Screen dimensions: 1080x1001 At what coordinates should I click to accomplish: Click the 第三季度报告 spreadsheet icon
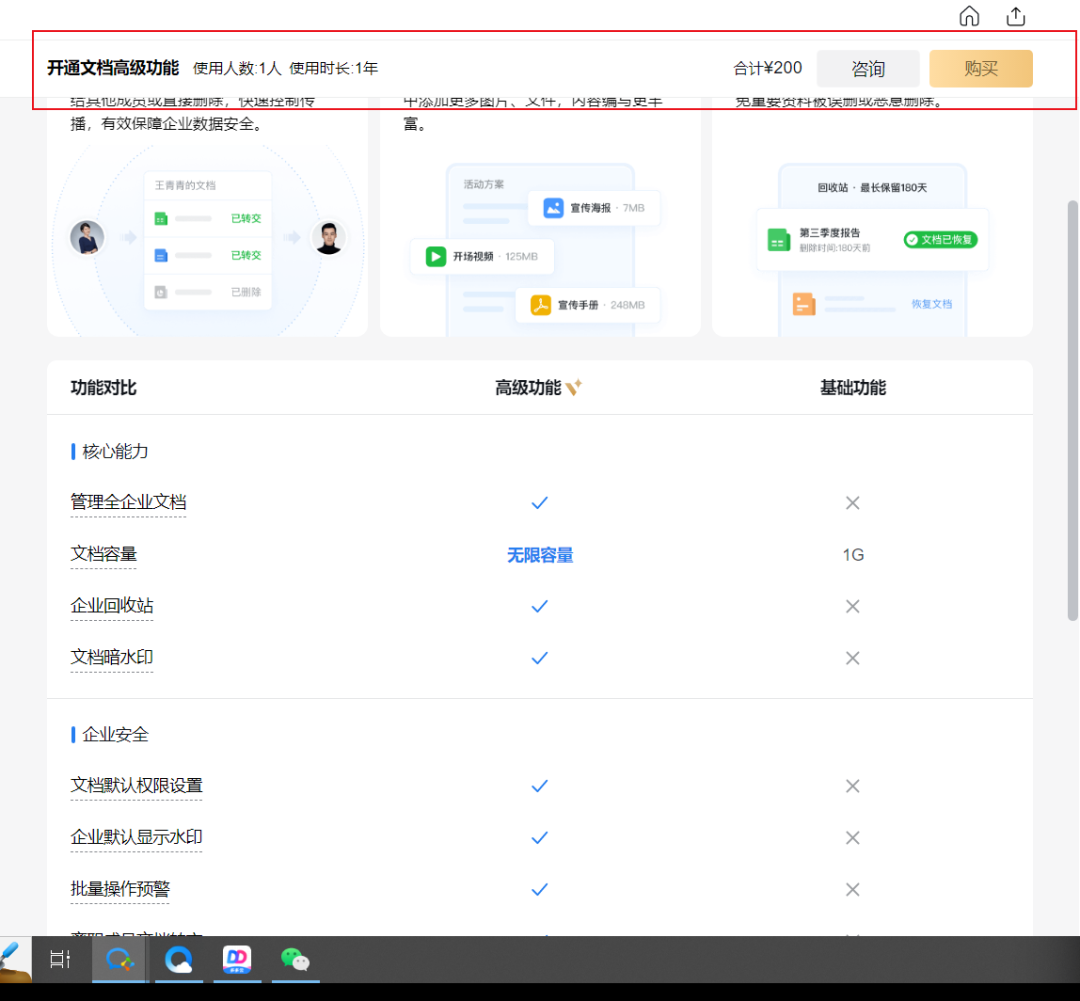tap(779, 240)
